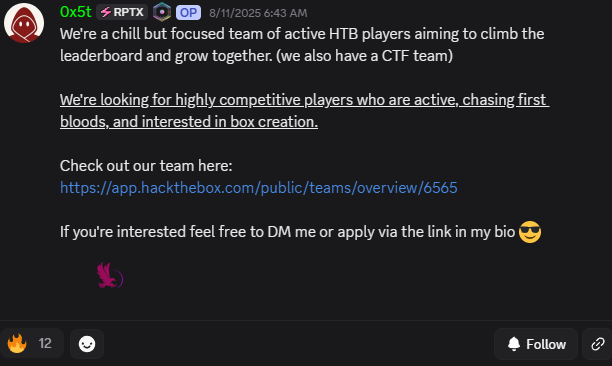Image resolution: width=612 pixels, height=366 pixels.
Task: Open the add reaction smiley picker
Action: point(87,344)
